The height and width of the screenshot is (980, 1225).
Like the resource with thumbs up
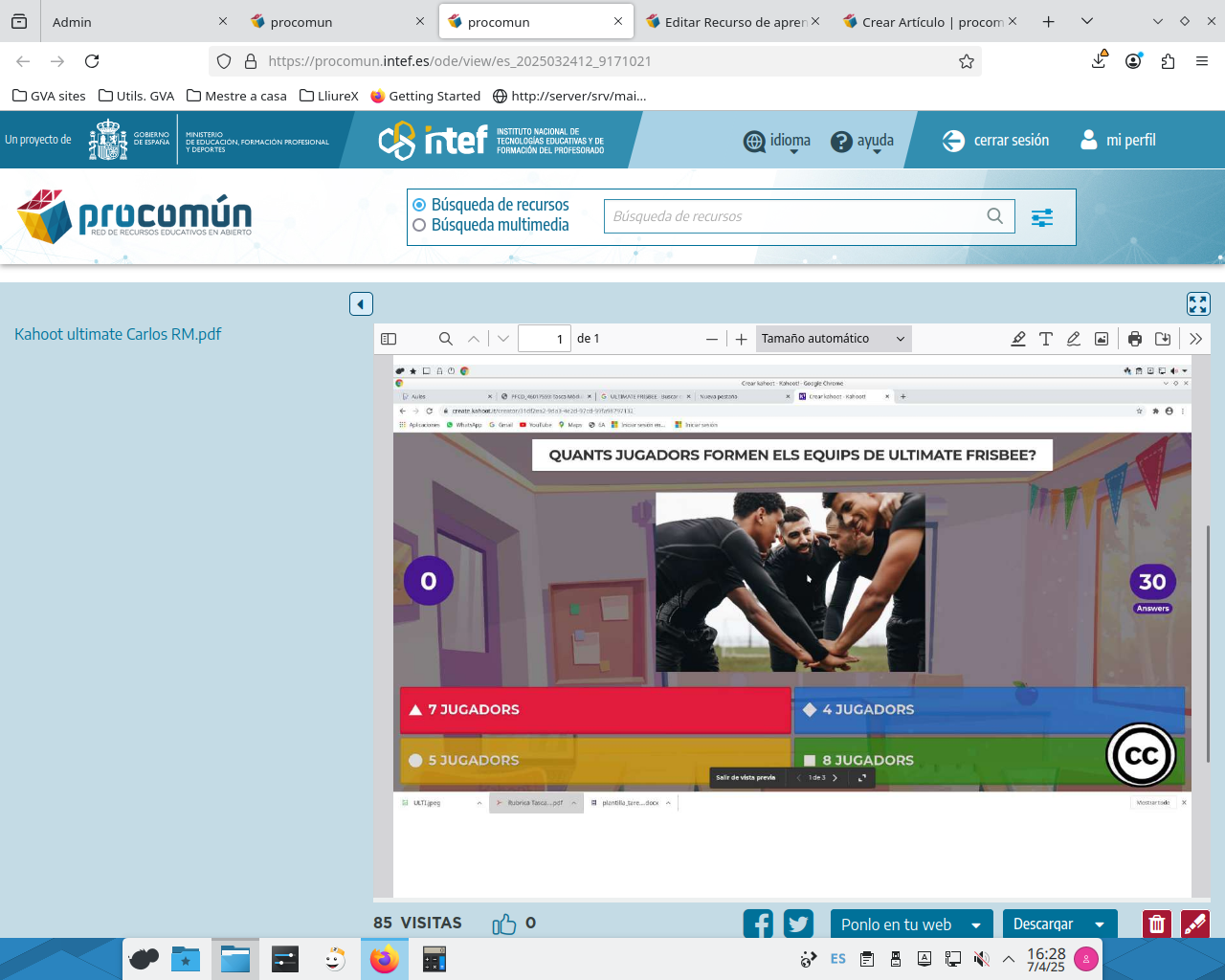[x=504, y=924]
